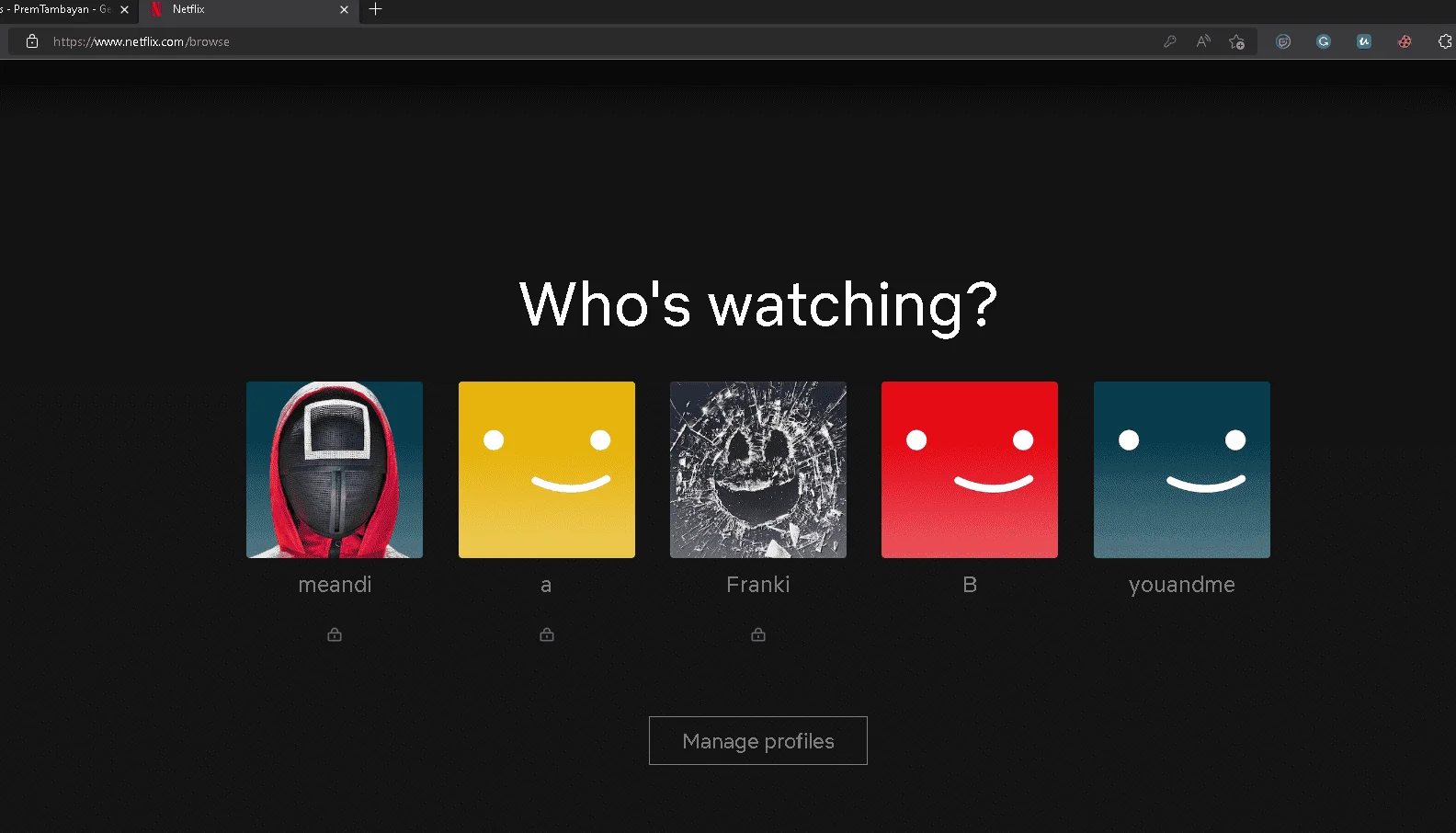The width and height of the screenshot is (1456, 833).
Task: Open Manage profiles
Action: click(x=758, y=741)
